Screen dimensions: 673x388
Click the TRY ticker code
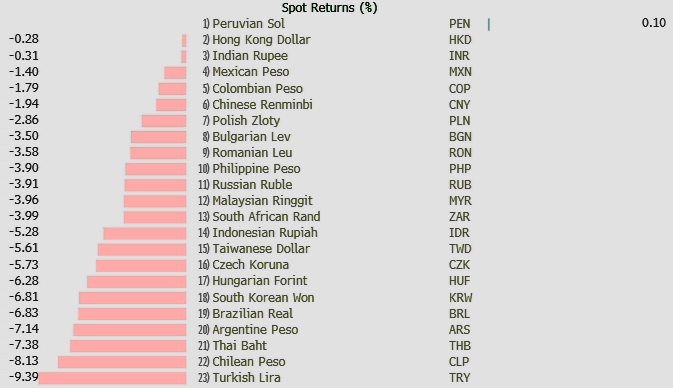pyautogui.click(x=460, y=378)
